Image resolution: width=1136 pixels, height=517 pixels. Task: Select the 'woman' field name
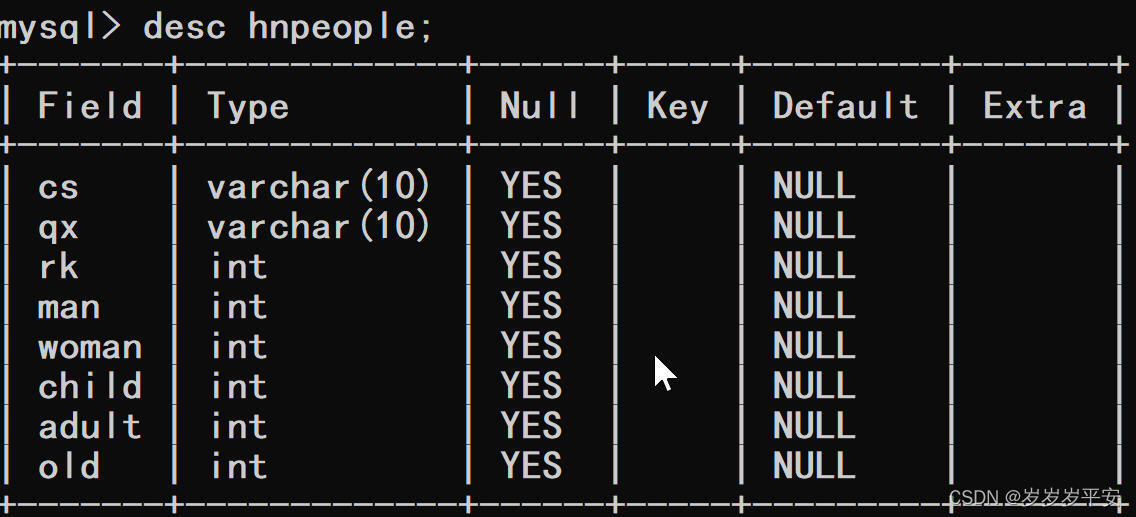click(90, 348)
